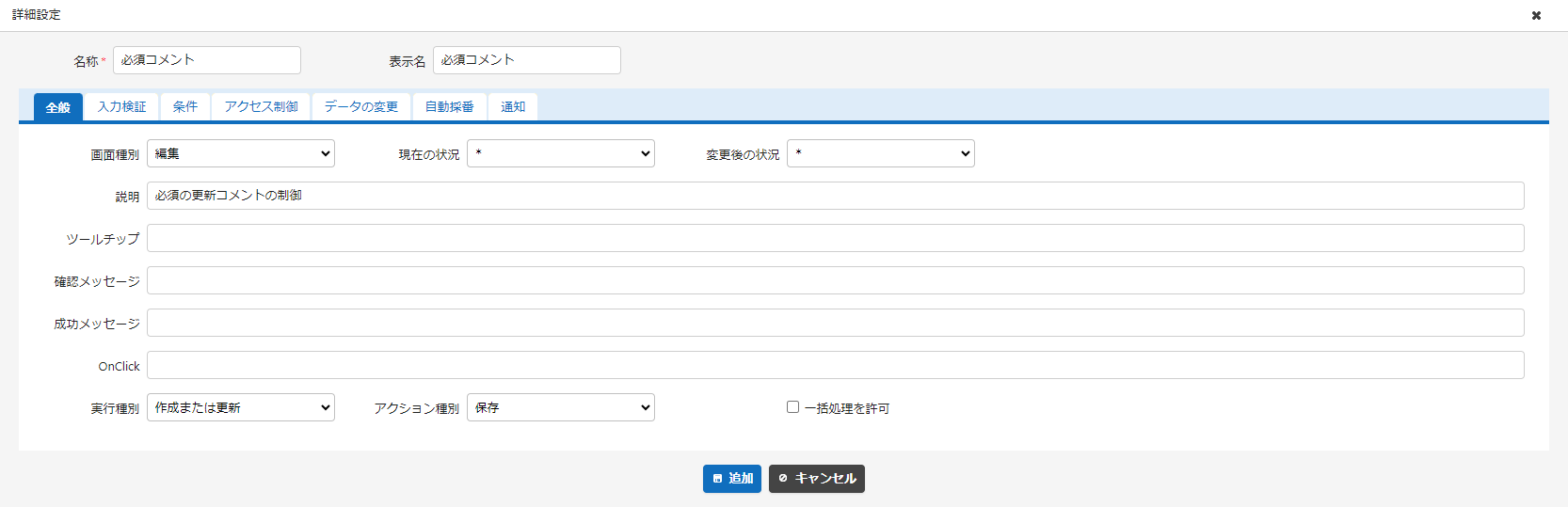Click the OnClick input field

tap(836, 365)
